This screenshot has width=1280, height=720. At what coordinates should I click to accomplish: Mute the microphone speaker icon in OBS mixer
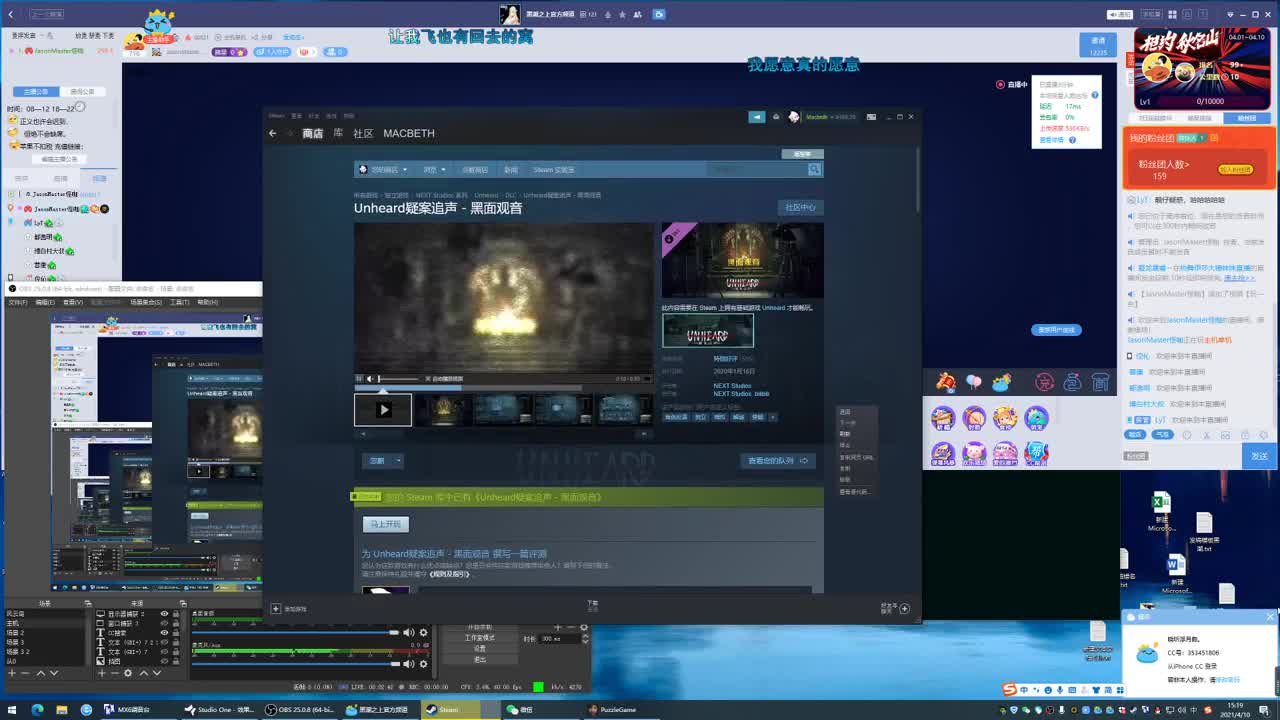[x=408, y=663]
